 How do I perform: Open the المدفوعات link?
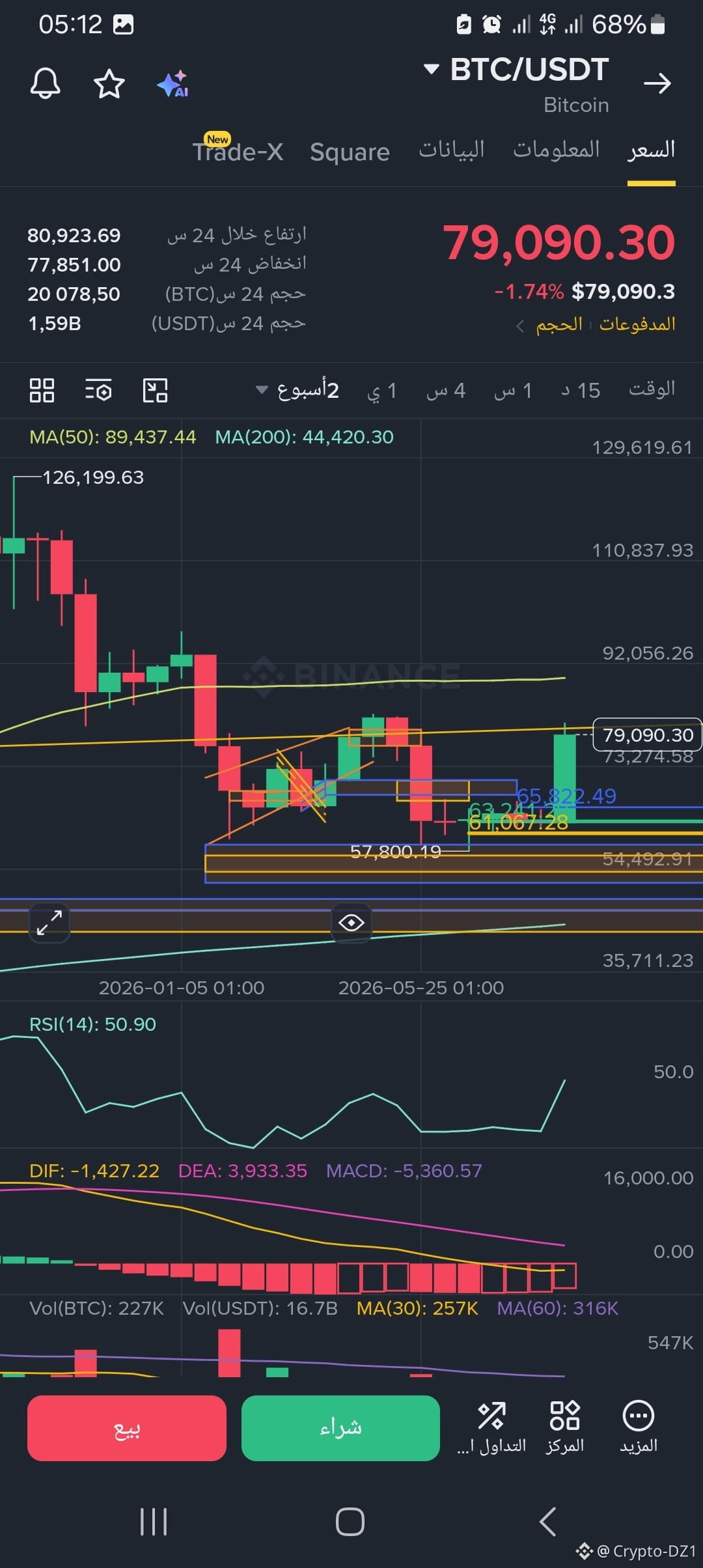[637, 324]
